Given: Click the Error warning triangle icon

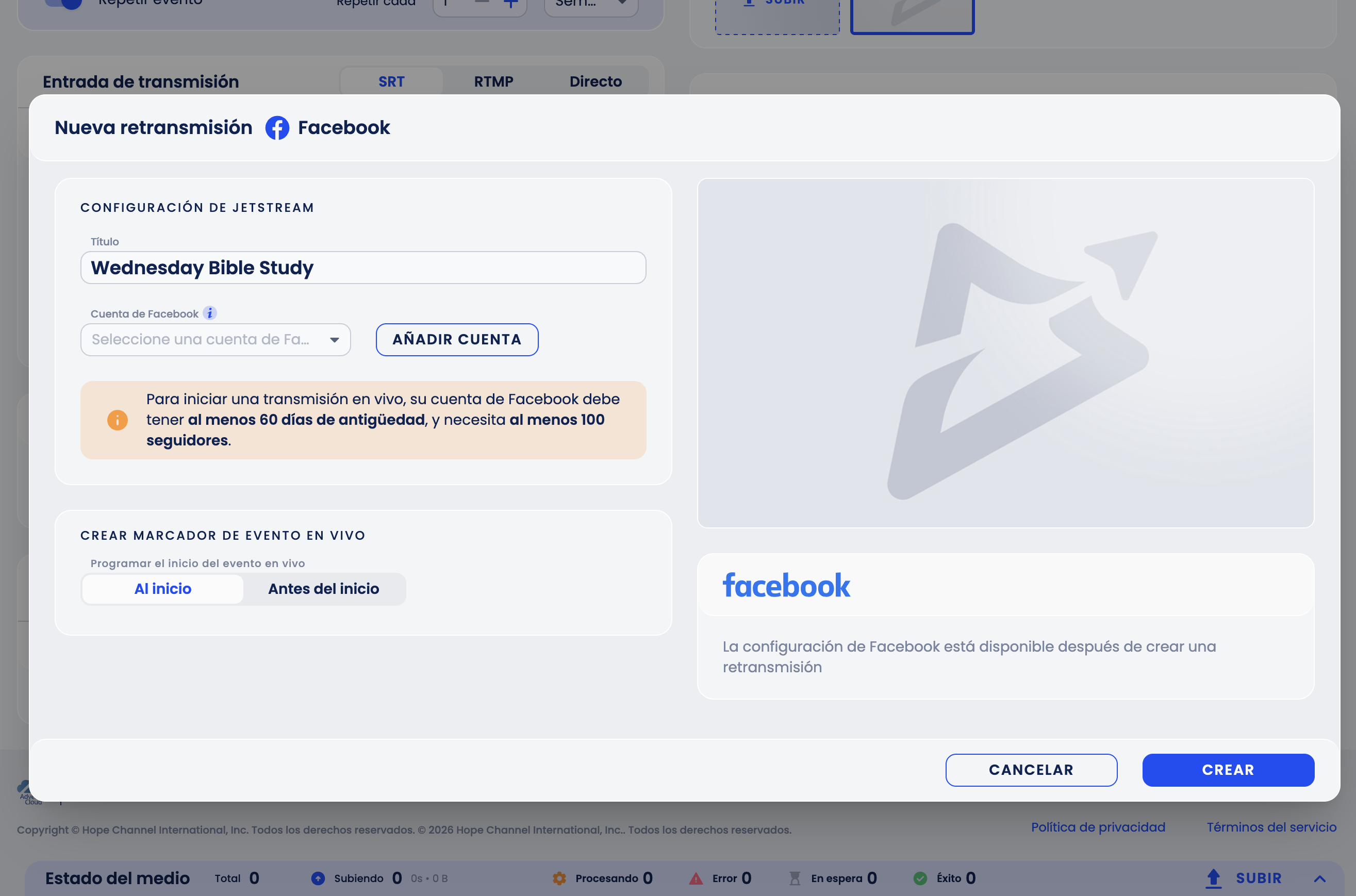Looking at the screenshot, I should [696, 878].
